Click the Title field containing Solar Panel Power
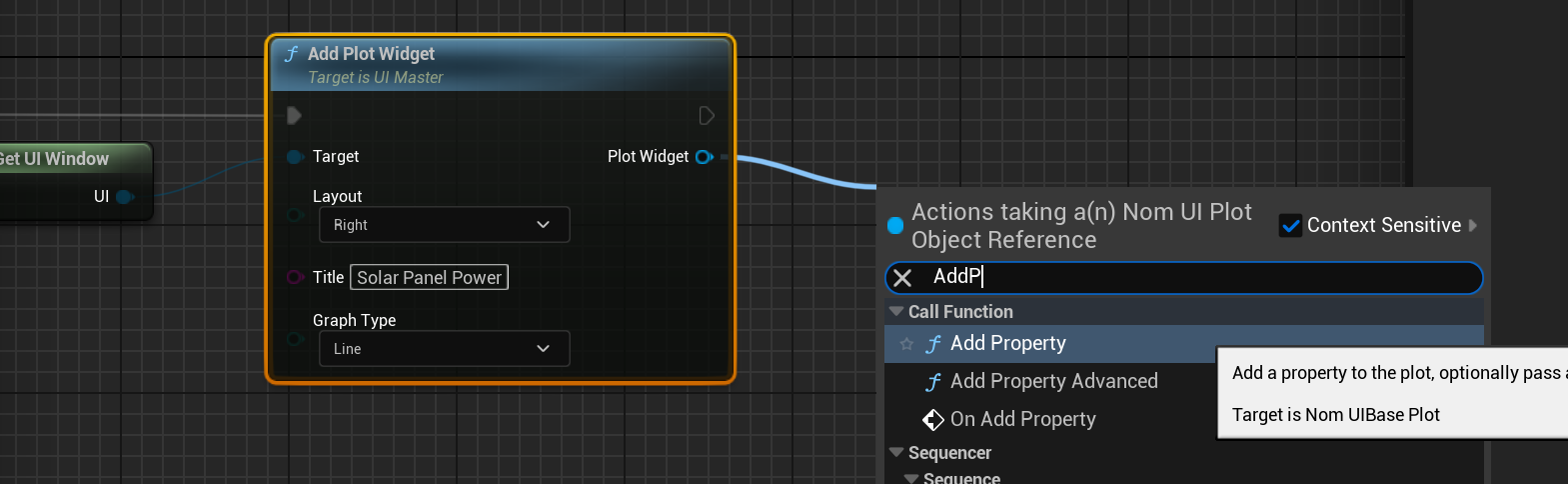Screen dimensions: 1568x484 pos(429,278)
